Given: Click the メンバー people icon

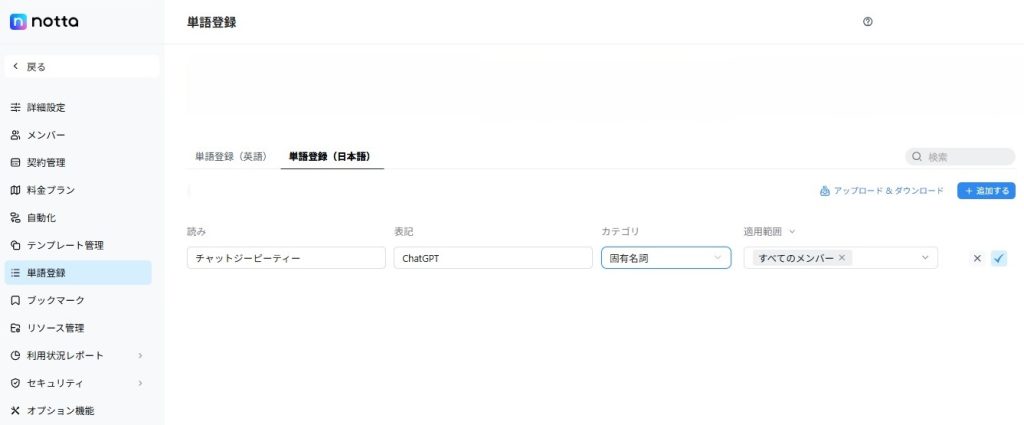Looking at the screenshot, I should [x=15, y=135].
